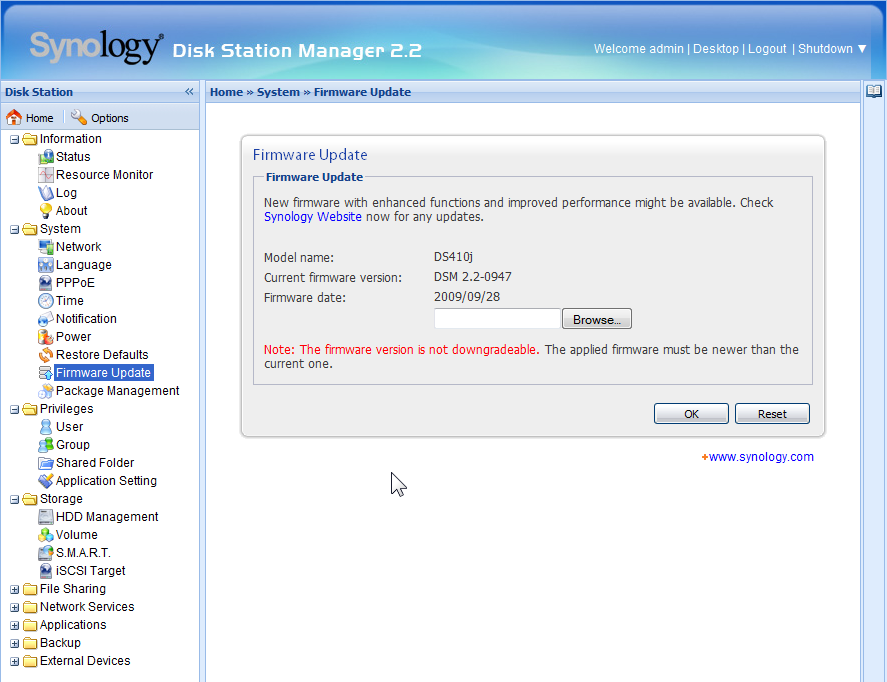Click the Log icon
This screenshot has height=682, width=887.
tap(46, 193)
